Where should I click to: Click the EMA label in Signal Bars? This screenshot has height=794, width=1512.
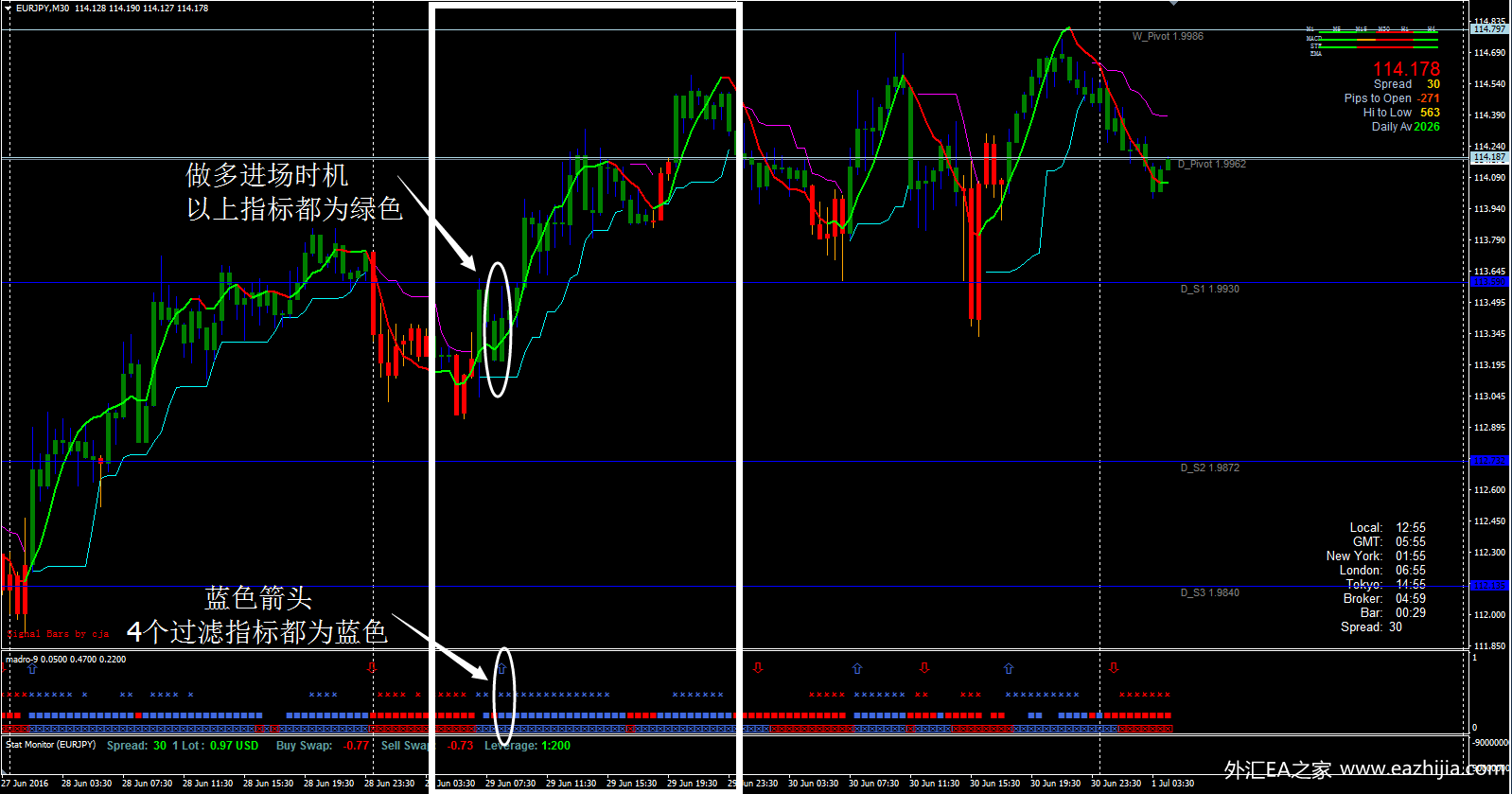point(1315,54)
